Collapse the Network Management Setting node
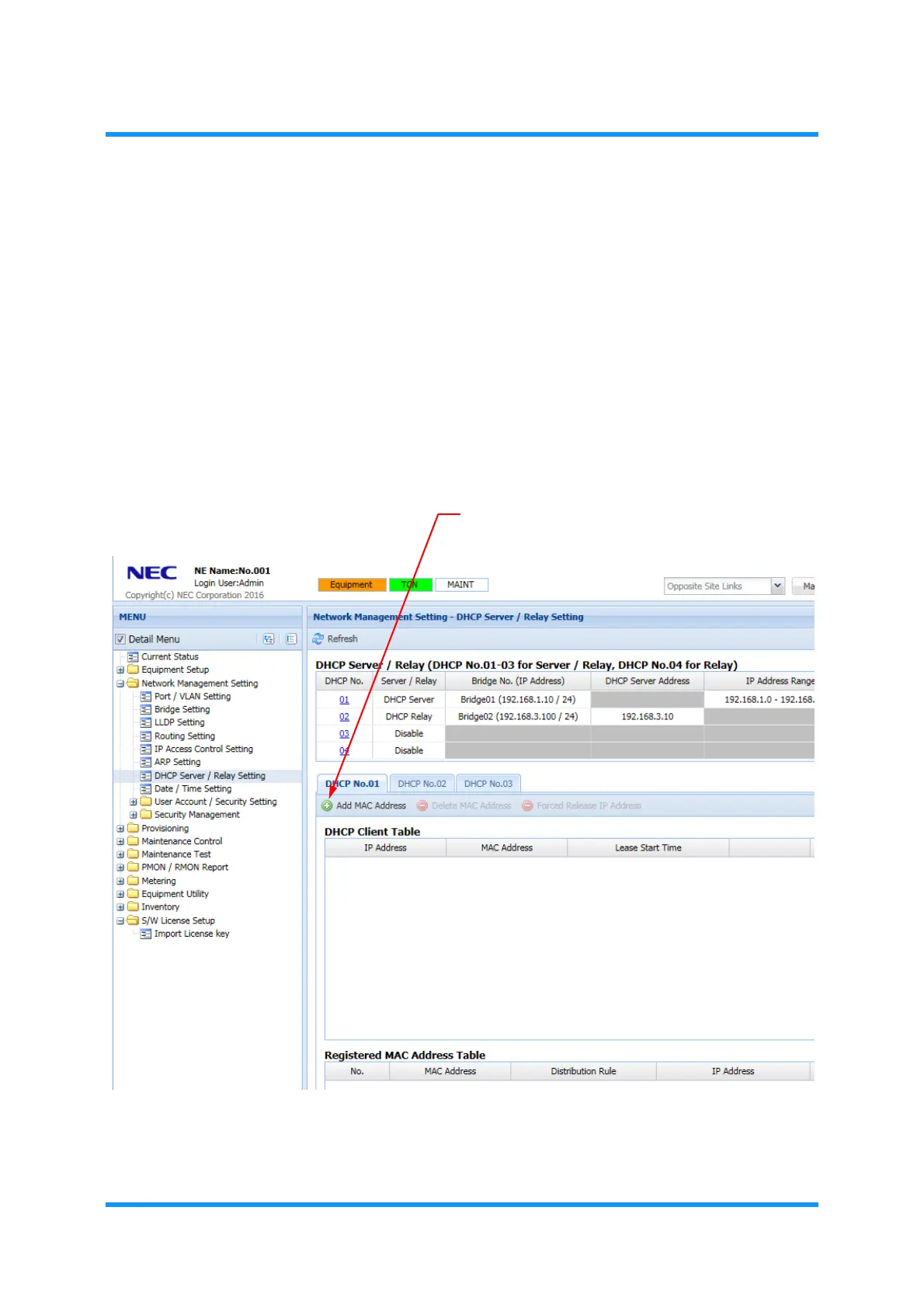This screenshot has height=1308, width=924. pyautogui.click(x=120, y=684)
